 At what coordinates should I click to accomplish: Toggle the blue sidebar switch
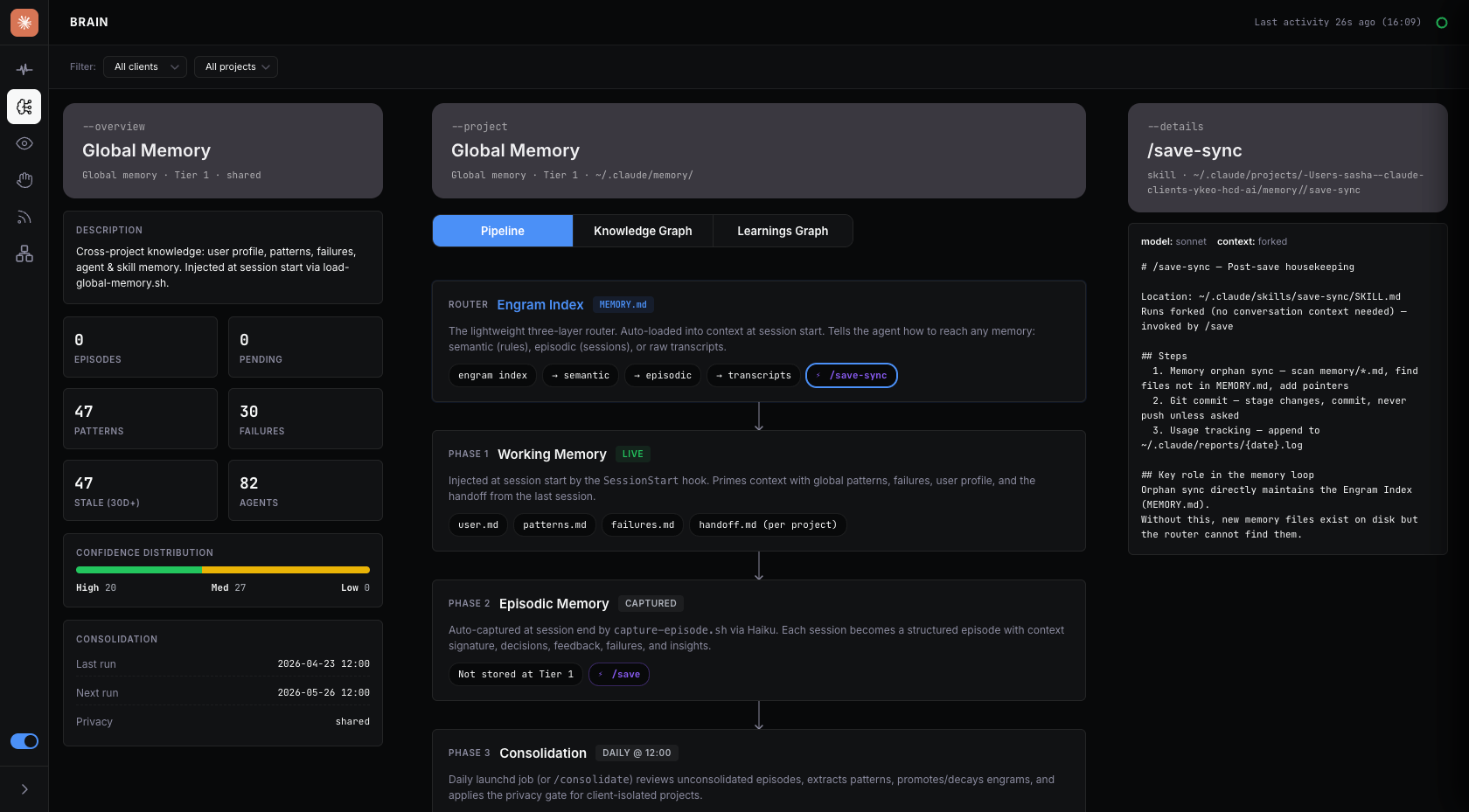click(x=24, y=741)
